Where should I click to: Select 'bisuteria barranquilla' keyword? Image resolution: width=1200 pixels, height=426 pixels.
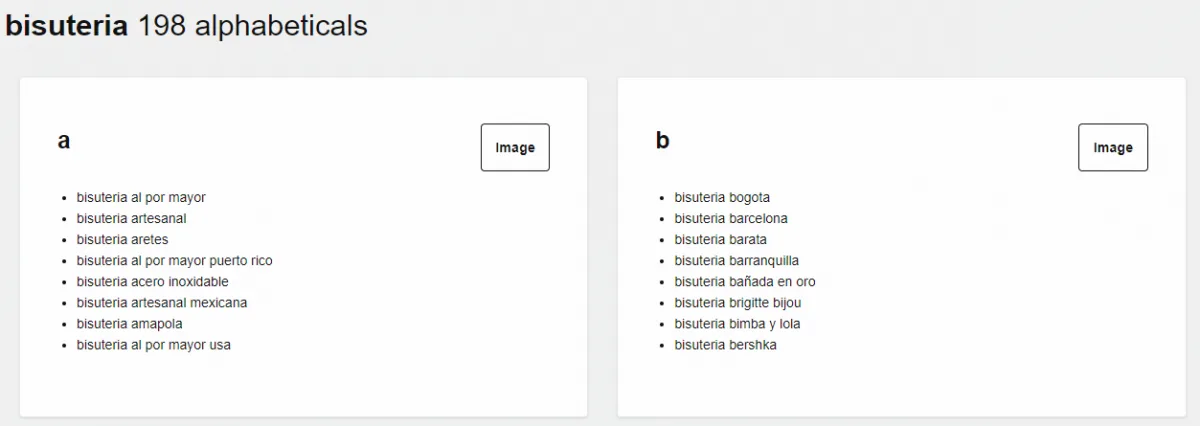click(736, 260)
